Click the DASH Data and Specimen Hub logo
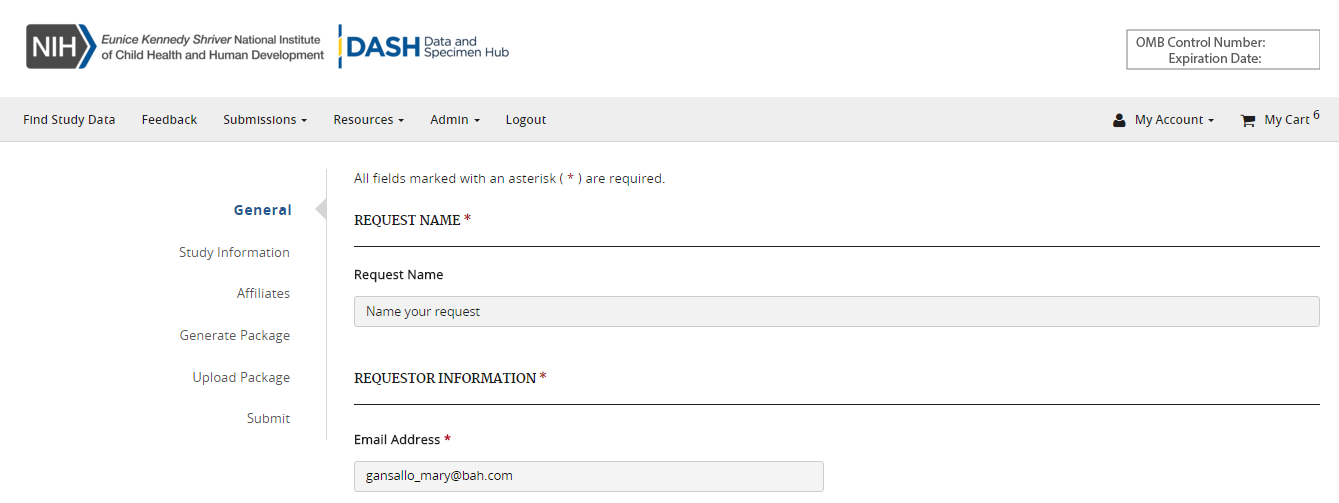 click(425, 47)
